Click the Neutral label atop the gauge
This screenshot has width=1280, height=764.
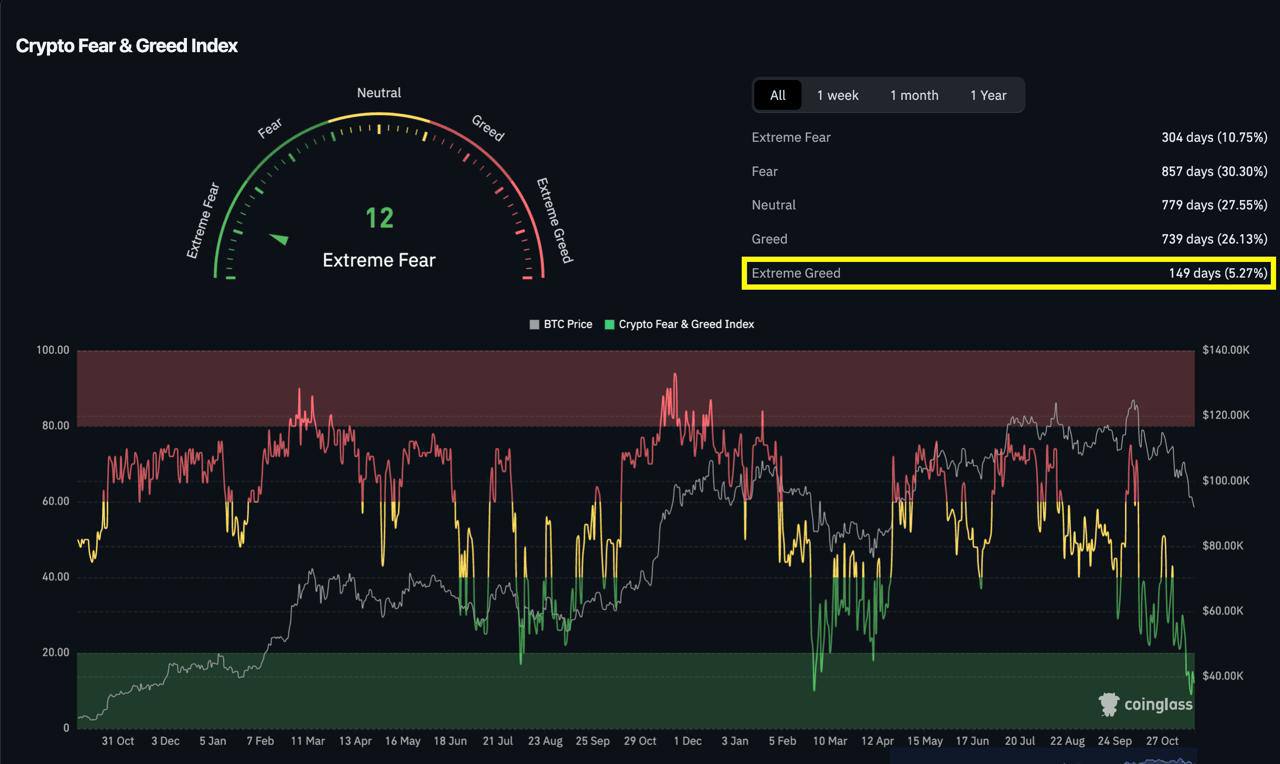379,93
